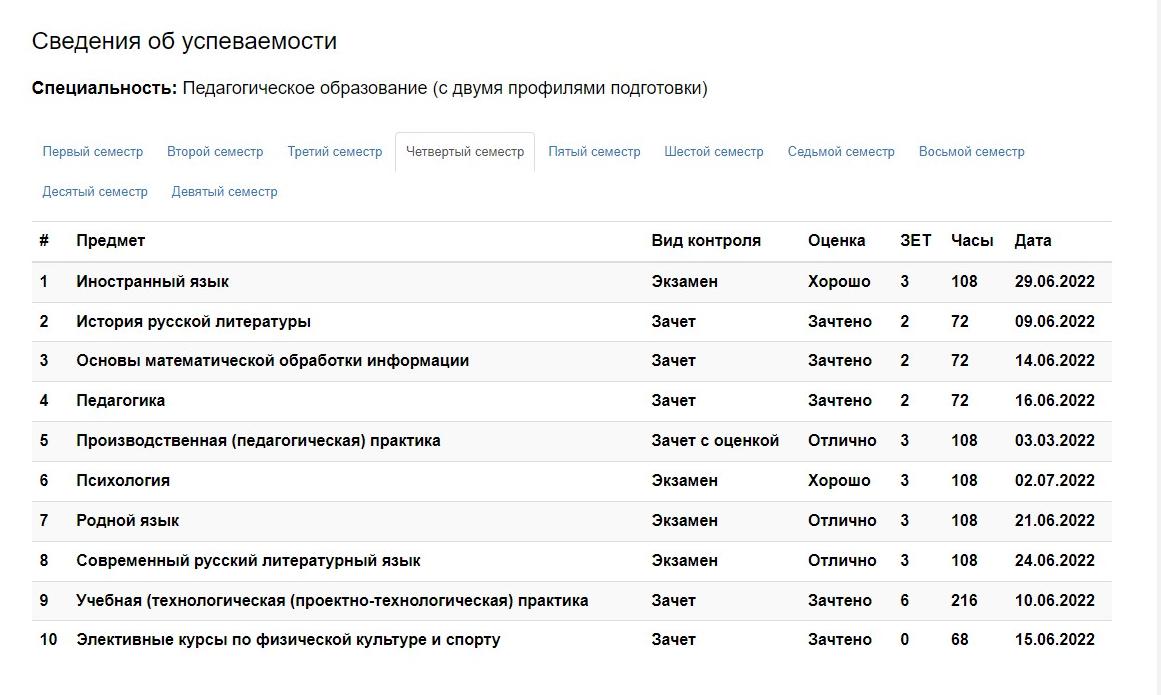Click the Хорошо grade for Иностранный язык
The height and width of the screenshot is (695, 1161).
(839, 281)
